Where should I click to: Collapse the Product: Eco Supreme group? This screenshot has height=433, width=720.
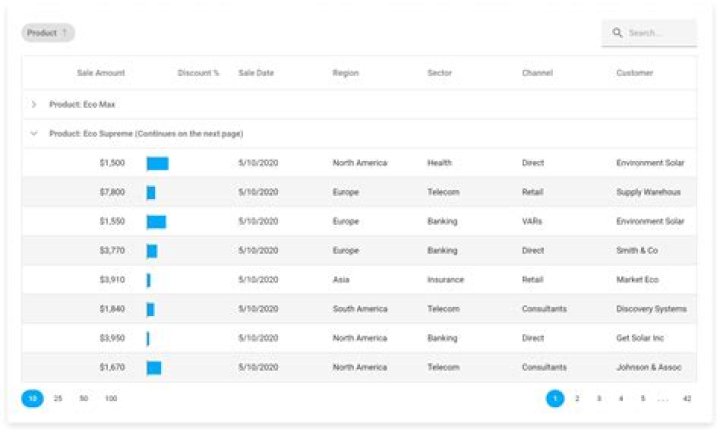34,134
